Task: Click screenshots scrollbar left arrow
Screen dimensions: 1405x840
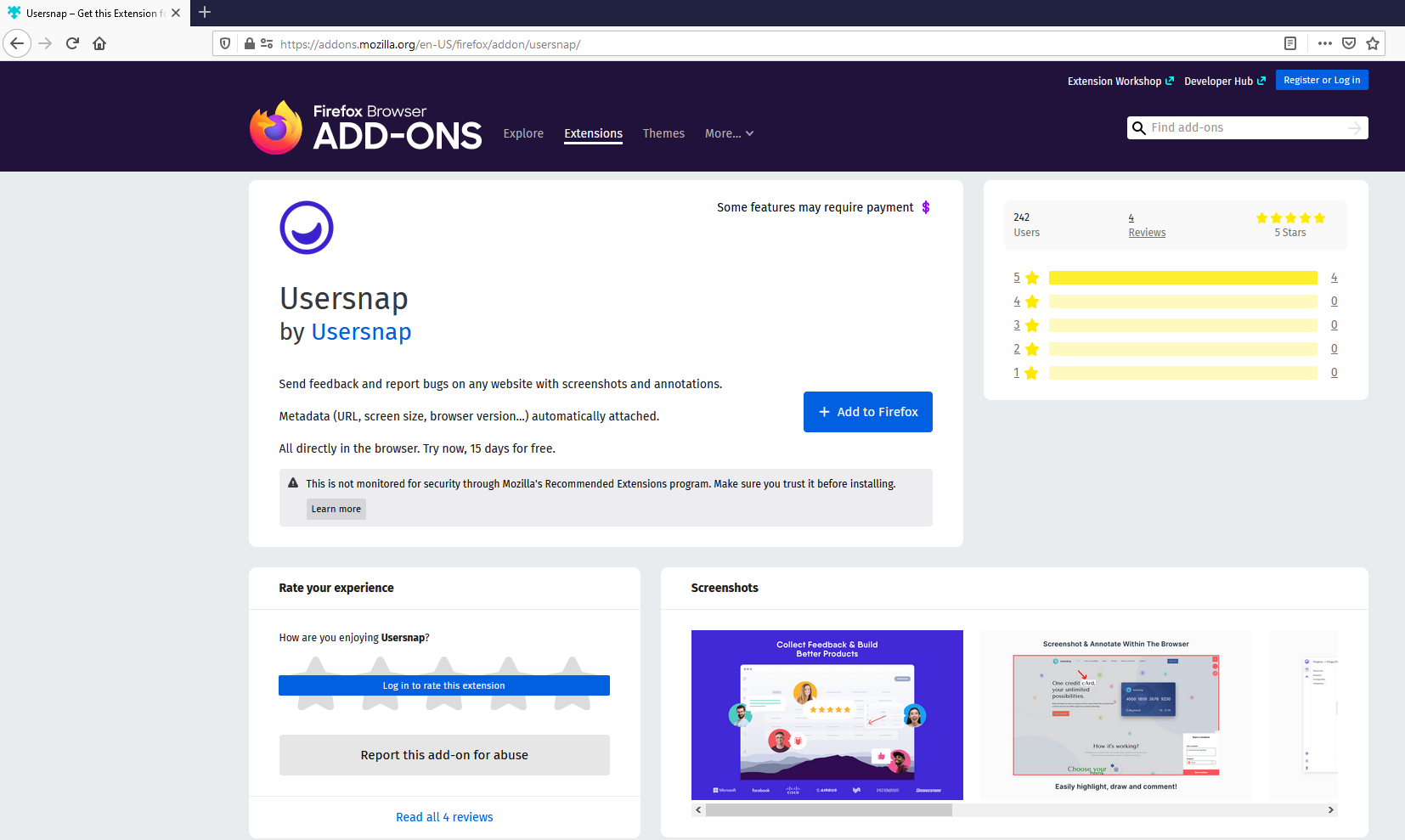Action: click(x=698, y=810)
